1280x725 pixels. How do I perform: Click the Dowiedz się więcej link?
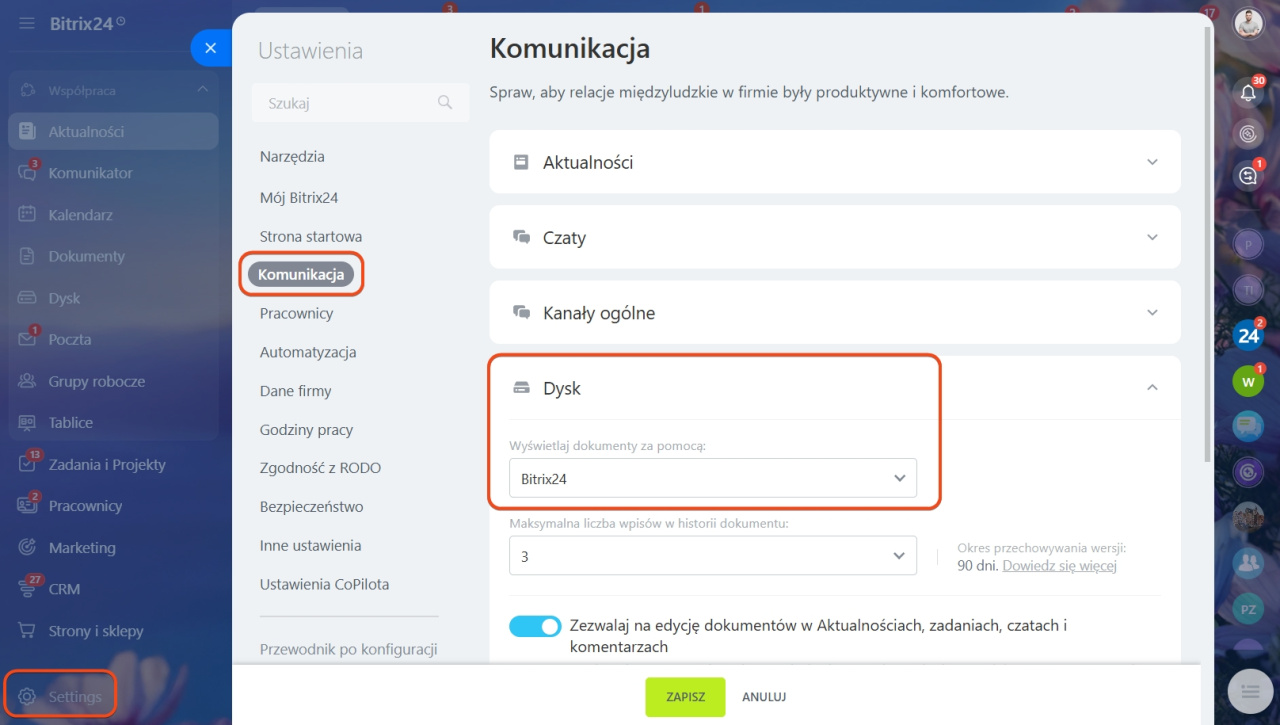[1059, 566]
